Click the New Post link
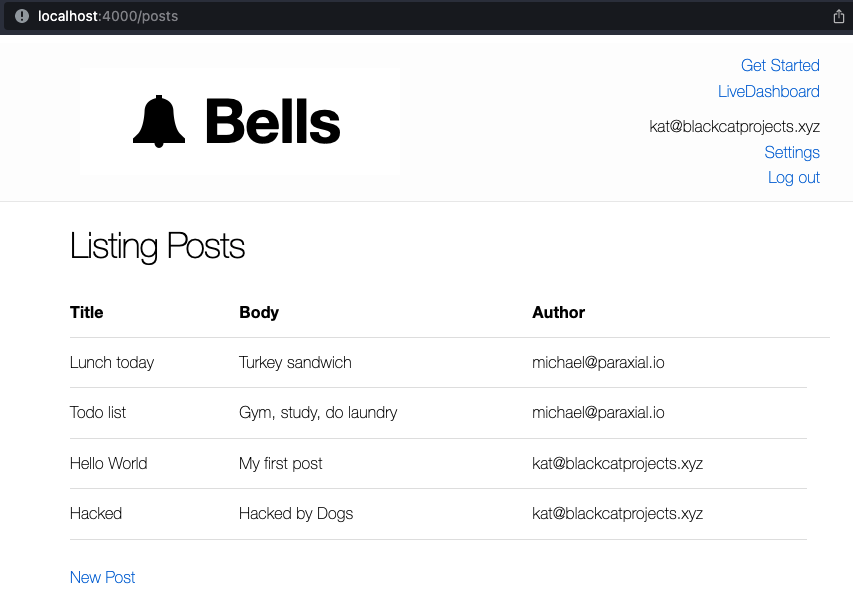Viewport: 853px width, 615px height. pyautogui.click(x=102, y=577)
